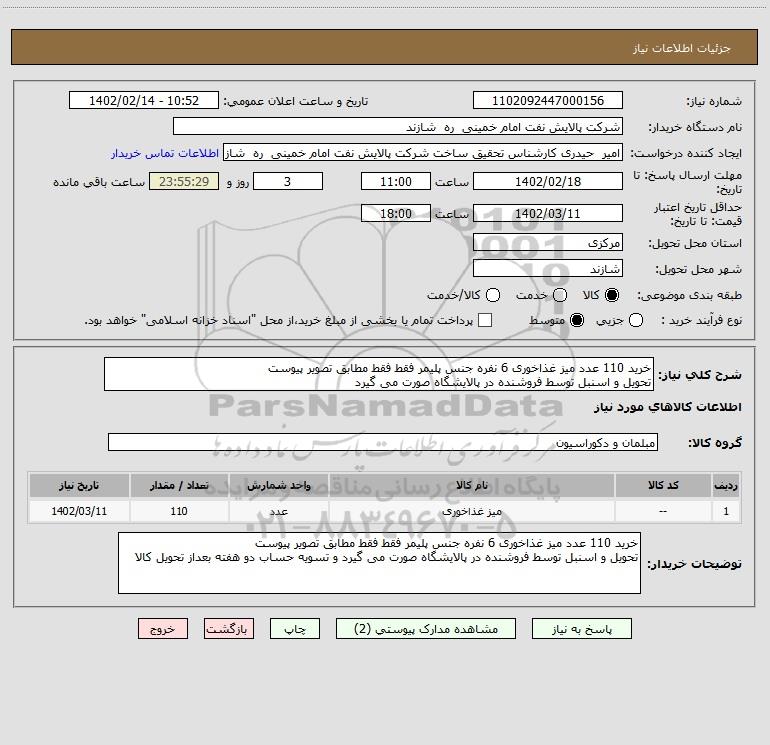
Task: Click the کد کالا column header
Action: (663, 485)
